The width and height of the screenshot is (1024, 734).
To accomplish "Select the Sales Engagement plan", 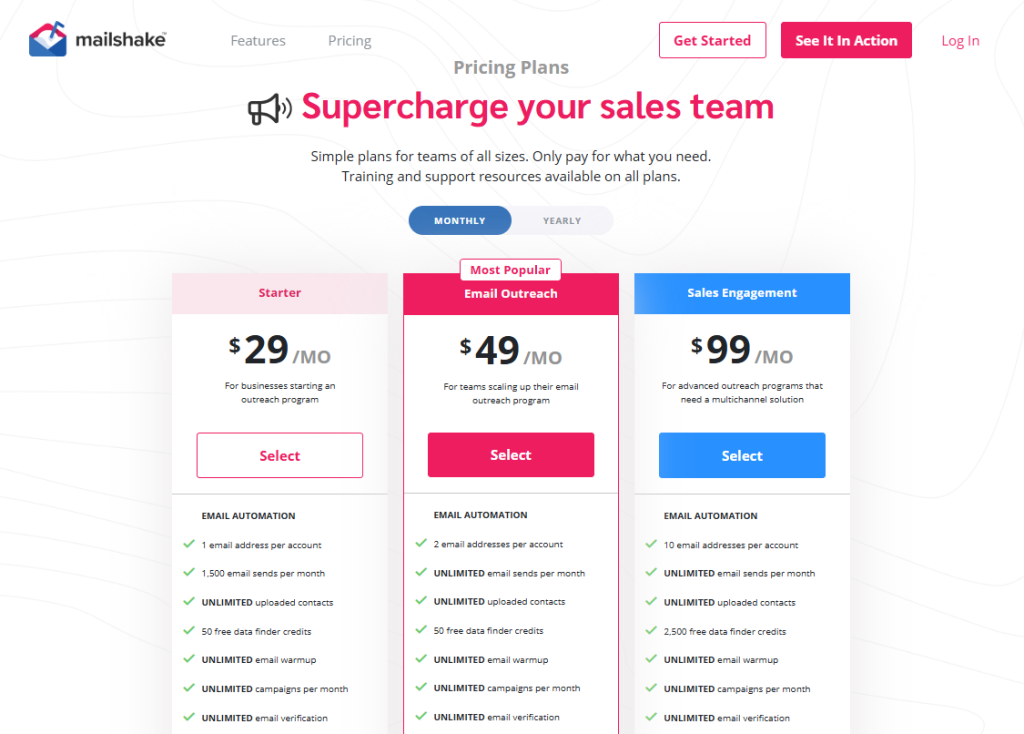I will pyautogui.click(x=741, y=455).
